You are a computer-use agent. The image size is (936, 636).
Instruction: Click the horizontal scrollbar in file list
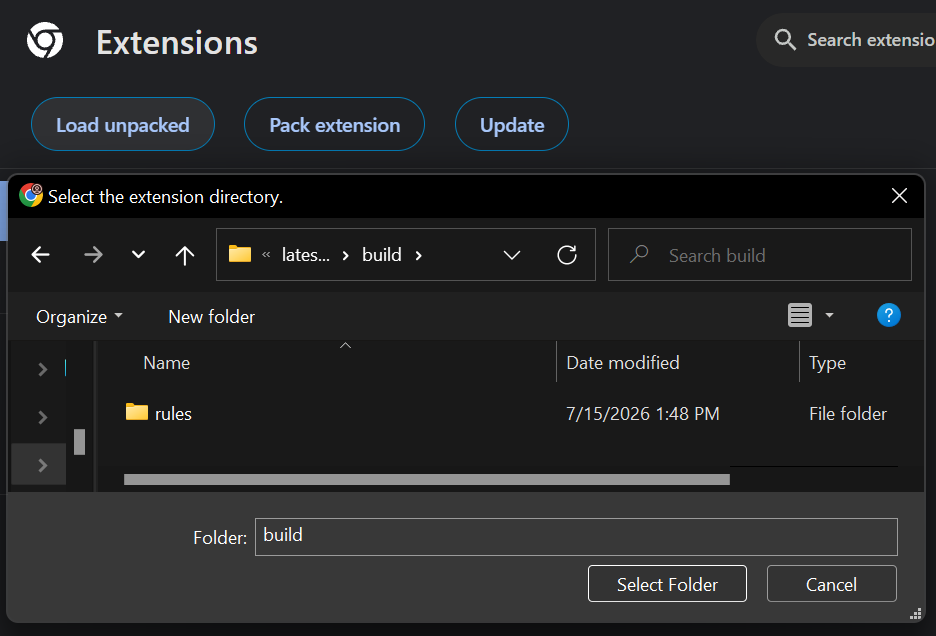(x=427, y=479)
